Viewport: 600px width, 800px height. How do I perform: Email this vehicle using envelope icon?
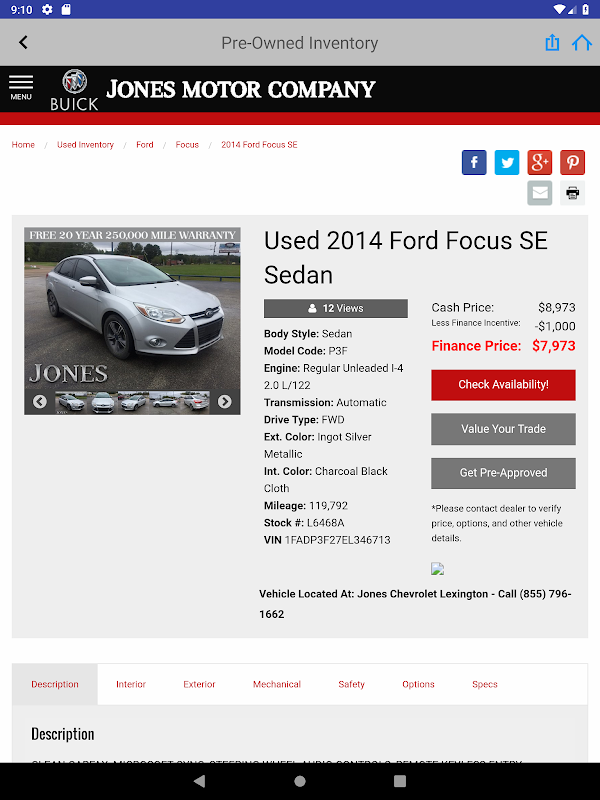(x=540, y=193)
